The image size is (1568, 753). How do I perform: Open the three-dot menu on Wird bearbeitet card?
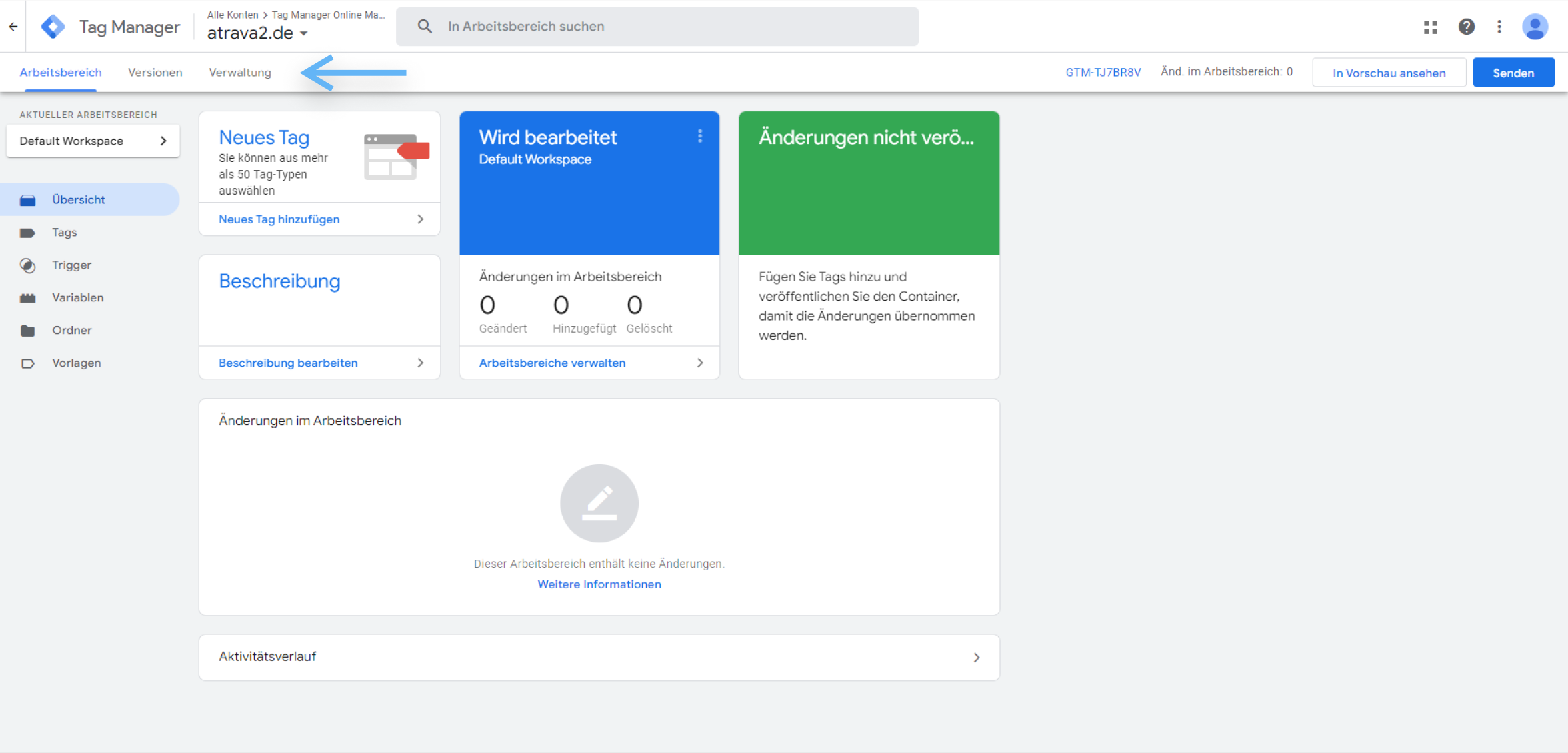[x=700, y=137]
